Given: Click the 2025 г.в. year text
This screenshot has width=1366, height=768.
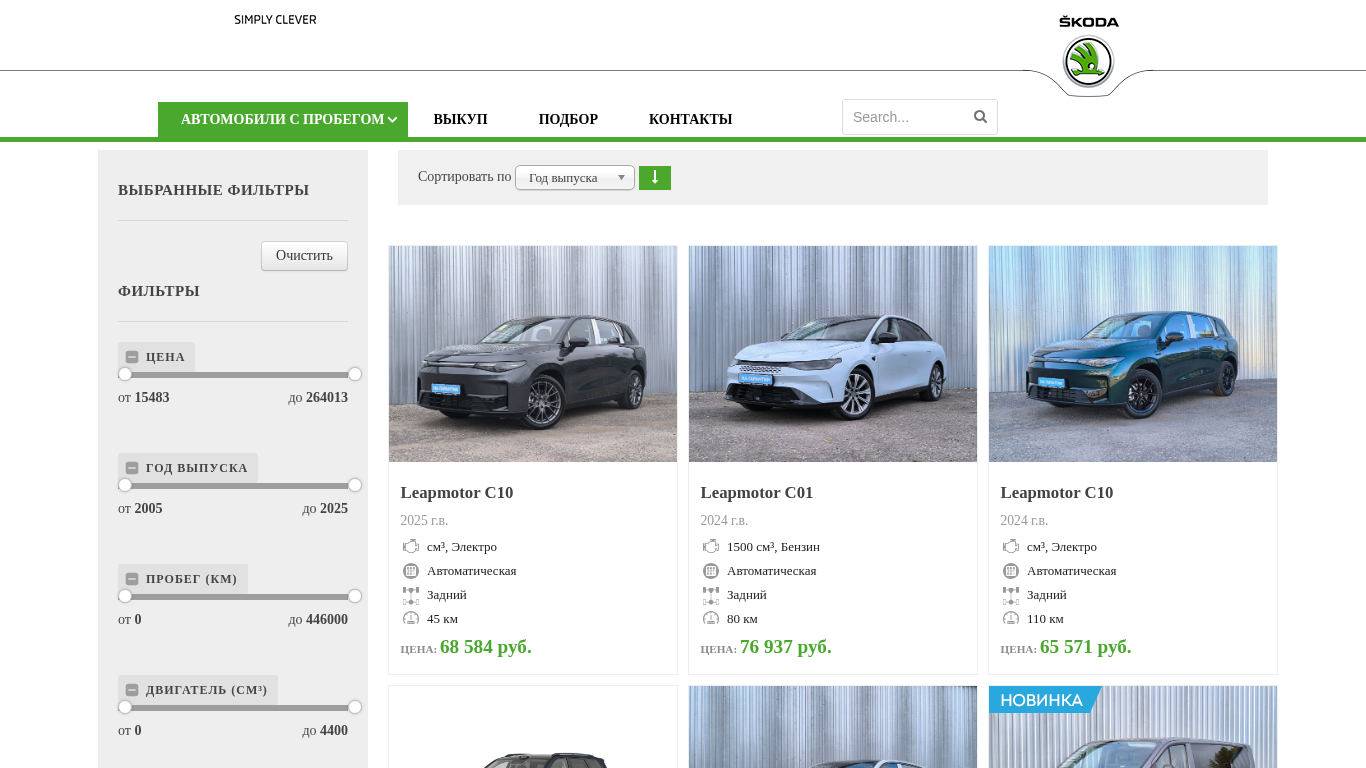Looking at the screenshot, I should [x=425, y=521].
